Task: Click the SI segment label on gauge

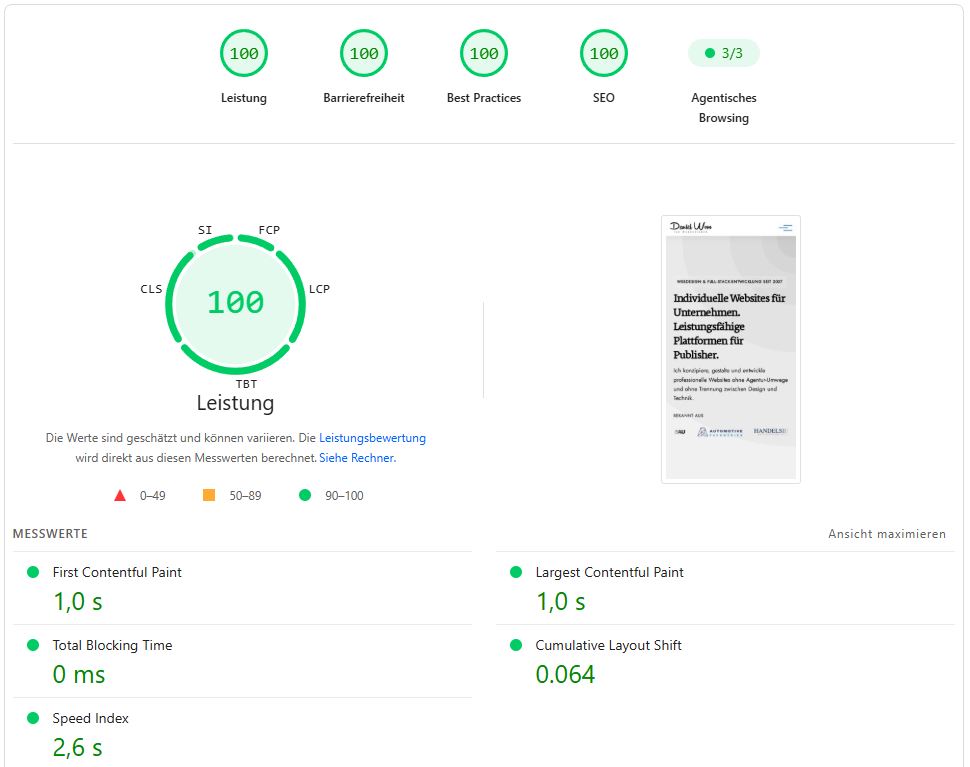Action: [205, 230]
